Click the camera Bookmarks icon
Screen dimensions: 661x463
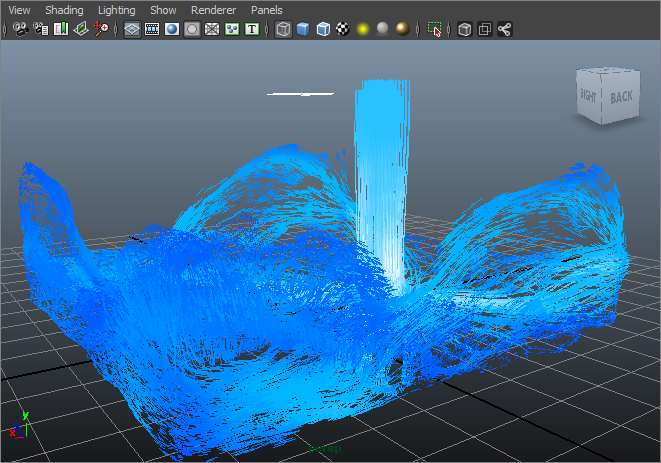tap(61, 29)
